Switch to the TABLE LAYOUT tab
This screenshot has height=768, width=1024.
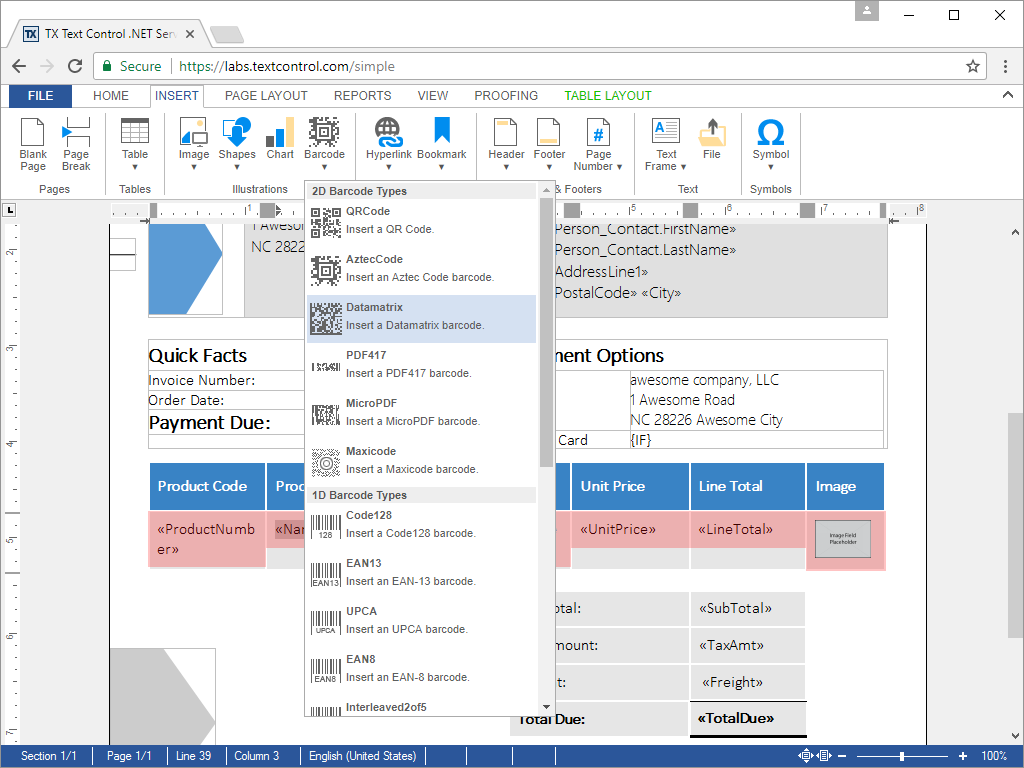click(x=608, y=96)
